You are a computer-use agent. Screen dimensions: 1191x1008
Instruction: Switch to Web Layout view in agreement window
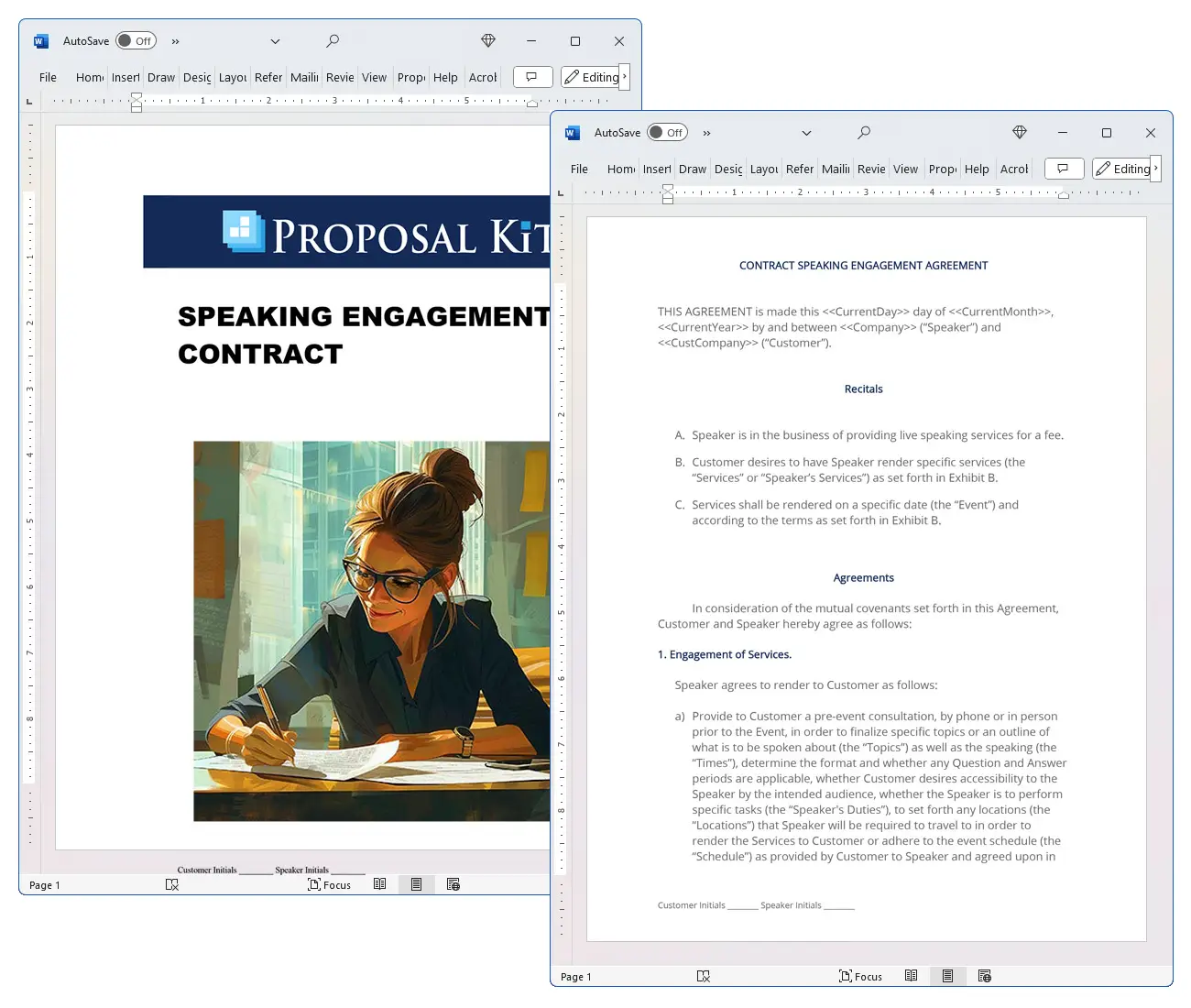point(984,976)
